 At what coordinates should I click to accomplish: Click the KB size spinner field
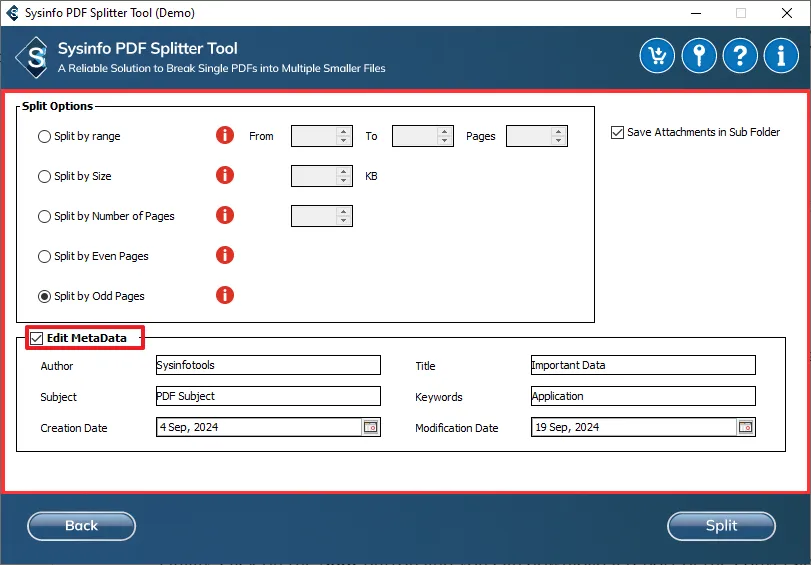coord(314,176)
